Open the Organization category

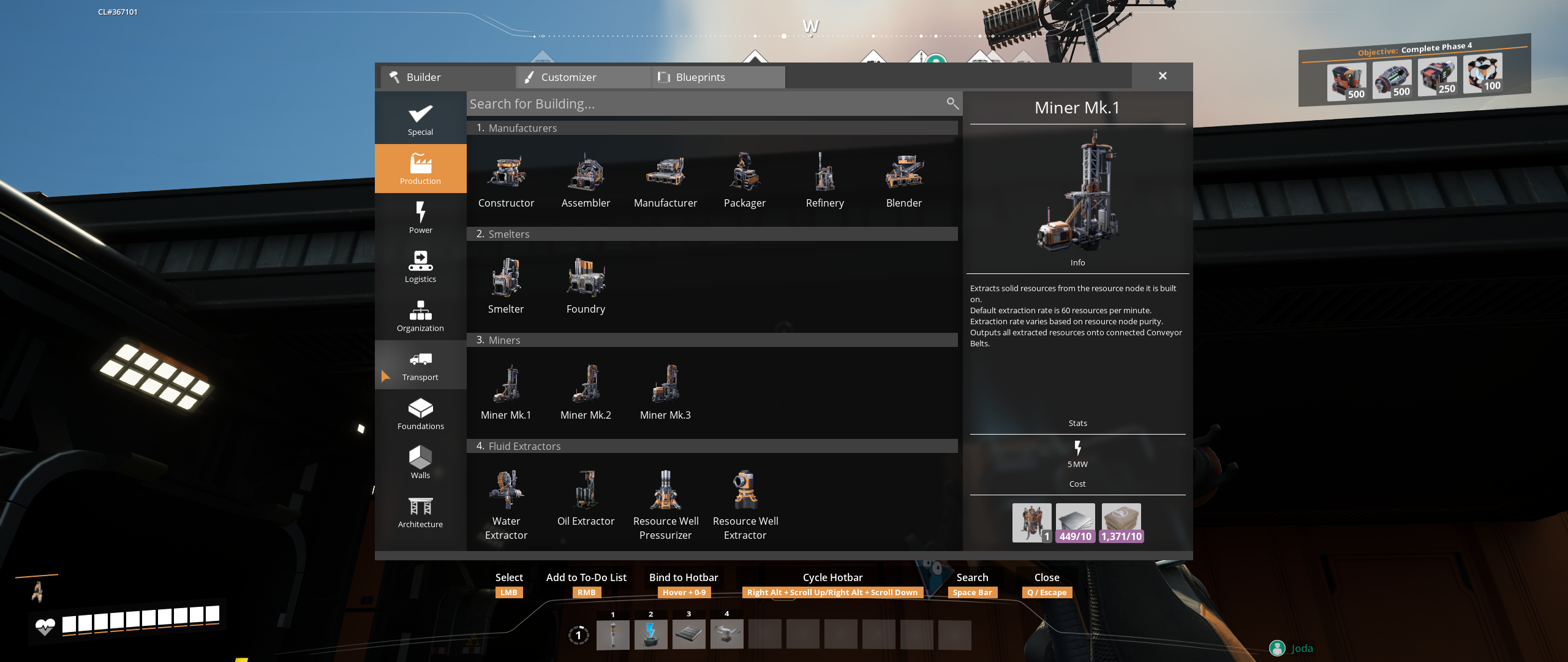(x=420, y=316)
